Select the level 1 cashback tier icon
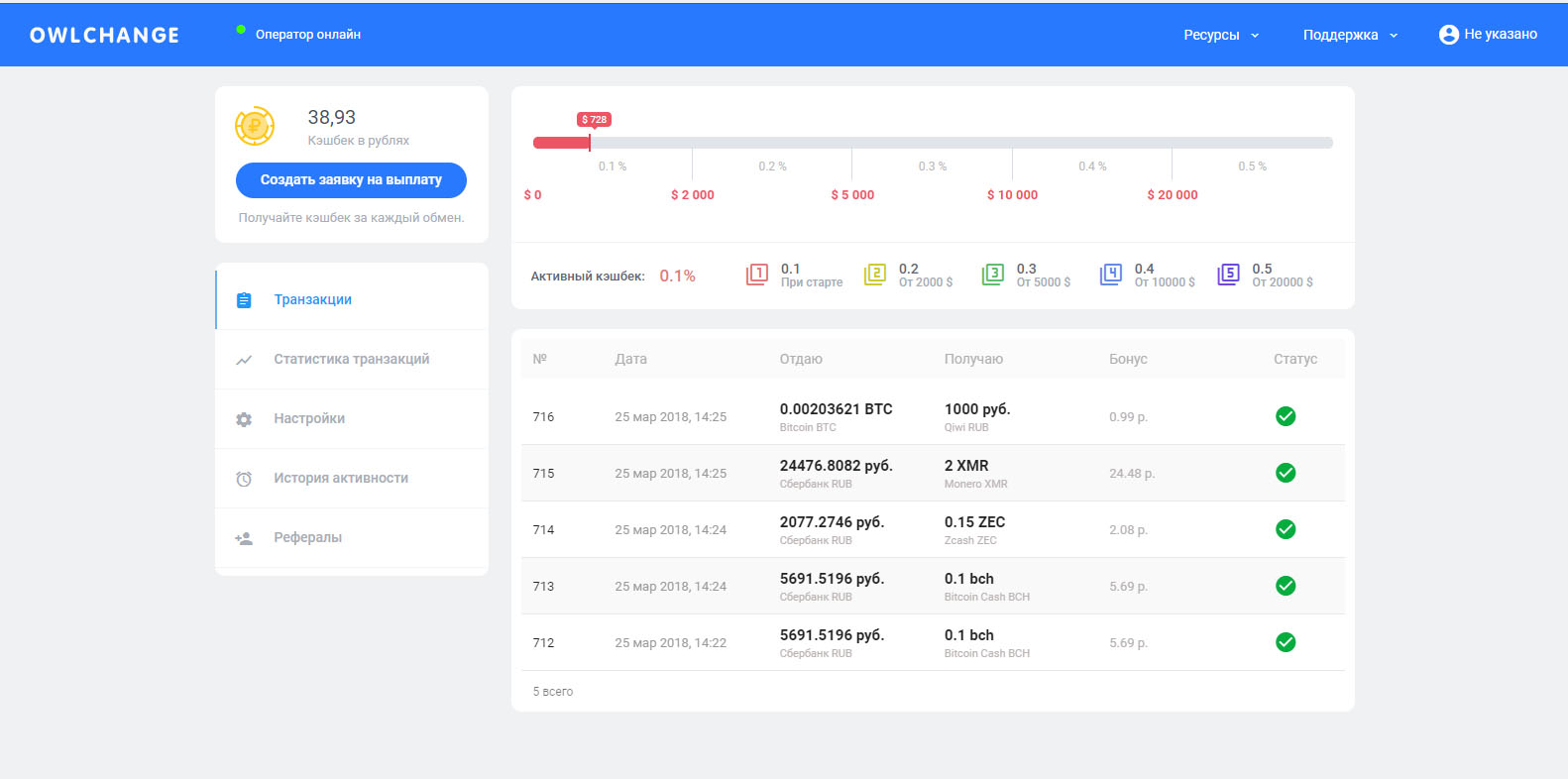This screenshot has height=779, width=1568. pyautogui.click(x=757, y=275)
